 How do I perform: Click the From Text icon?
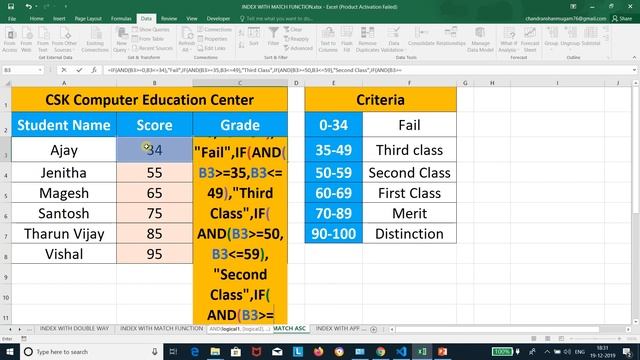click(42, 40)
